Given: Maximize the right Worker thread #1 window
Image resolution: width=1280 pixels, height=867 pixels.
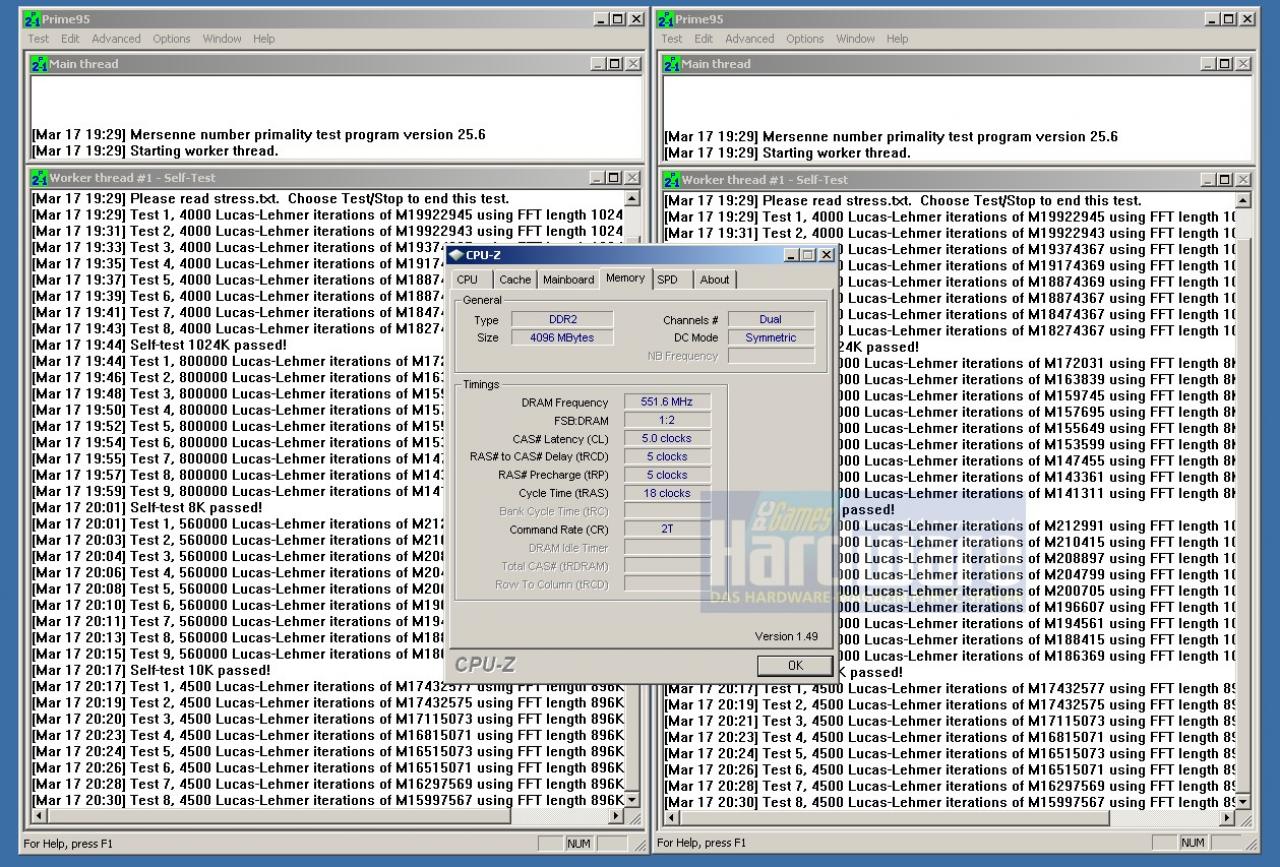Looking at the screenshot, I should tap(1226, 180).
